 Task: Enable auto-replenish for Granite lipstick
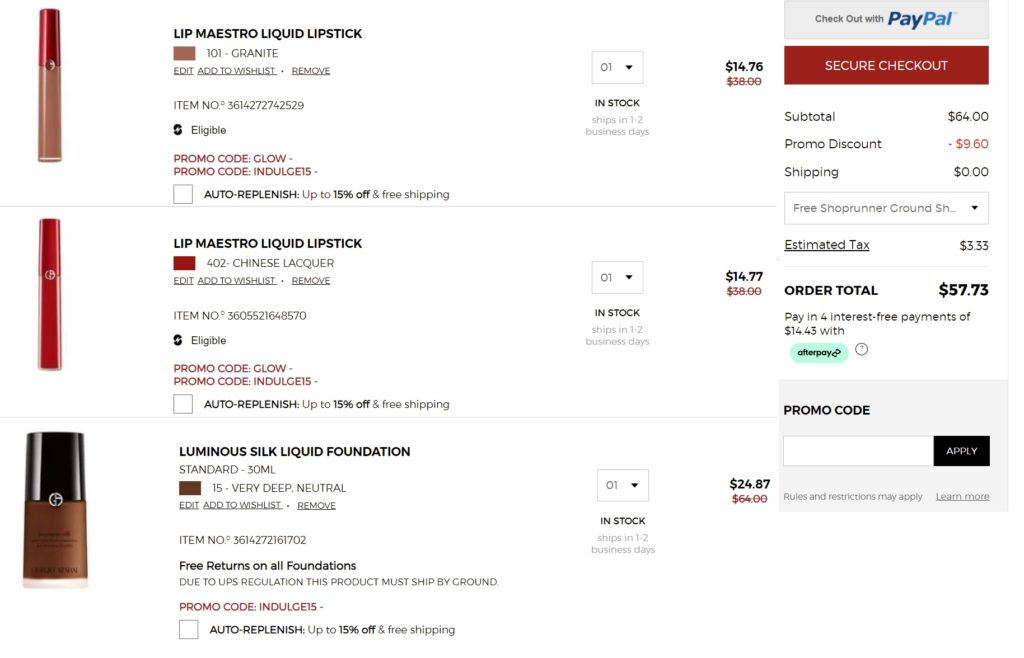coord(183,194)
